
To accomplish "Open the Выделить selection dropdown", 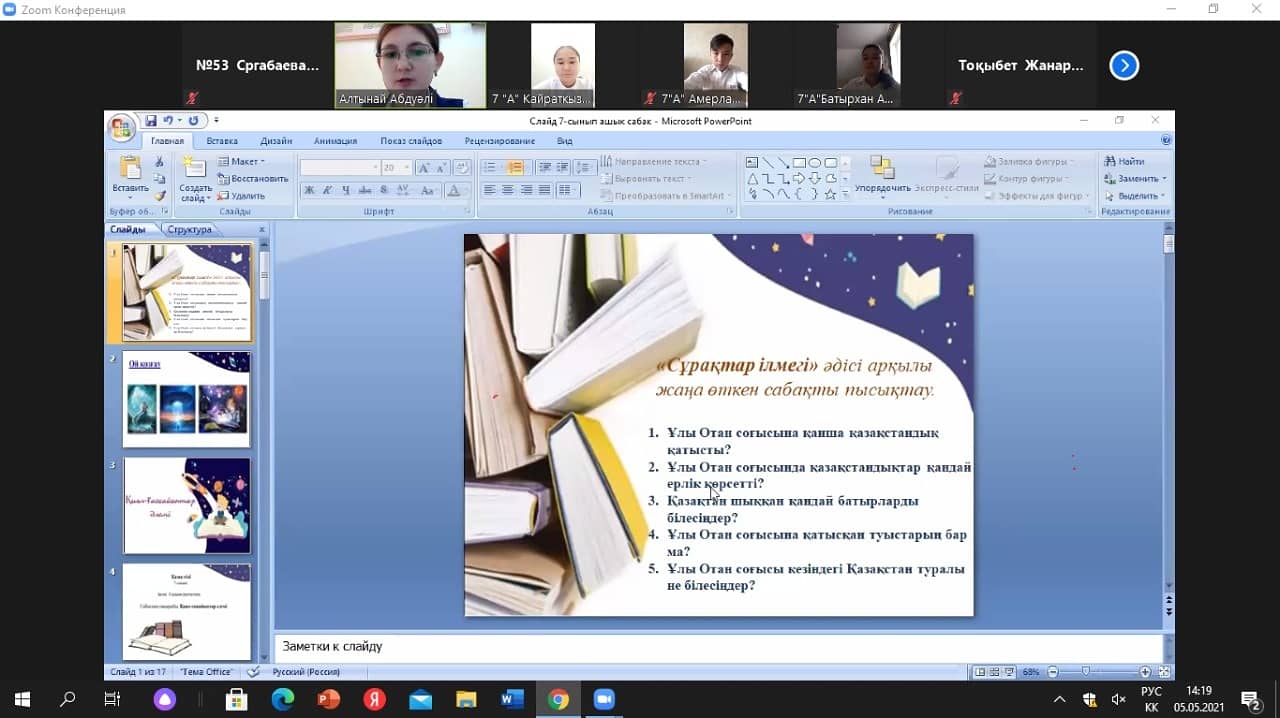I will 1136,196.
